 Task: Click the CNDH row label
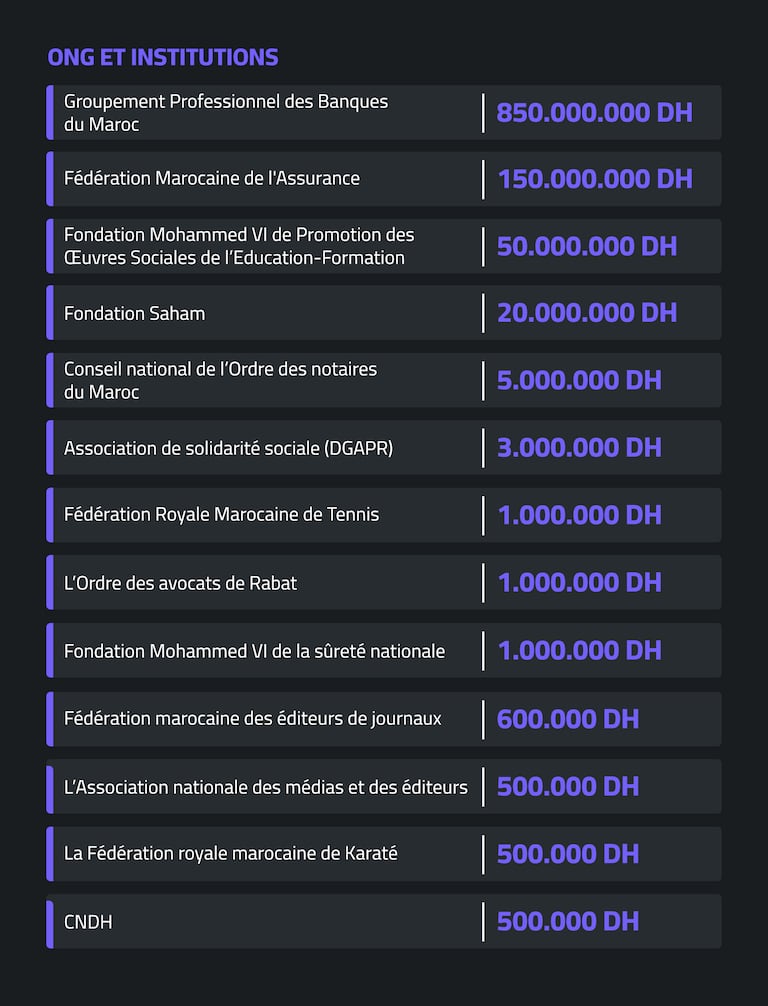88,922
